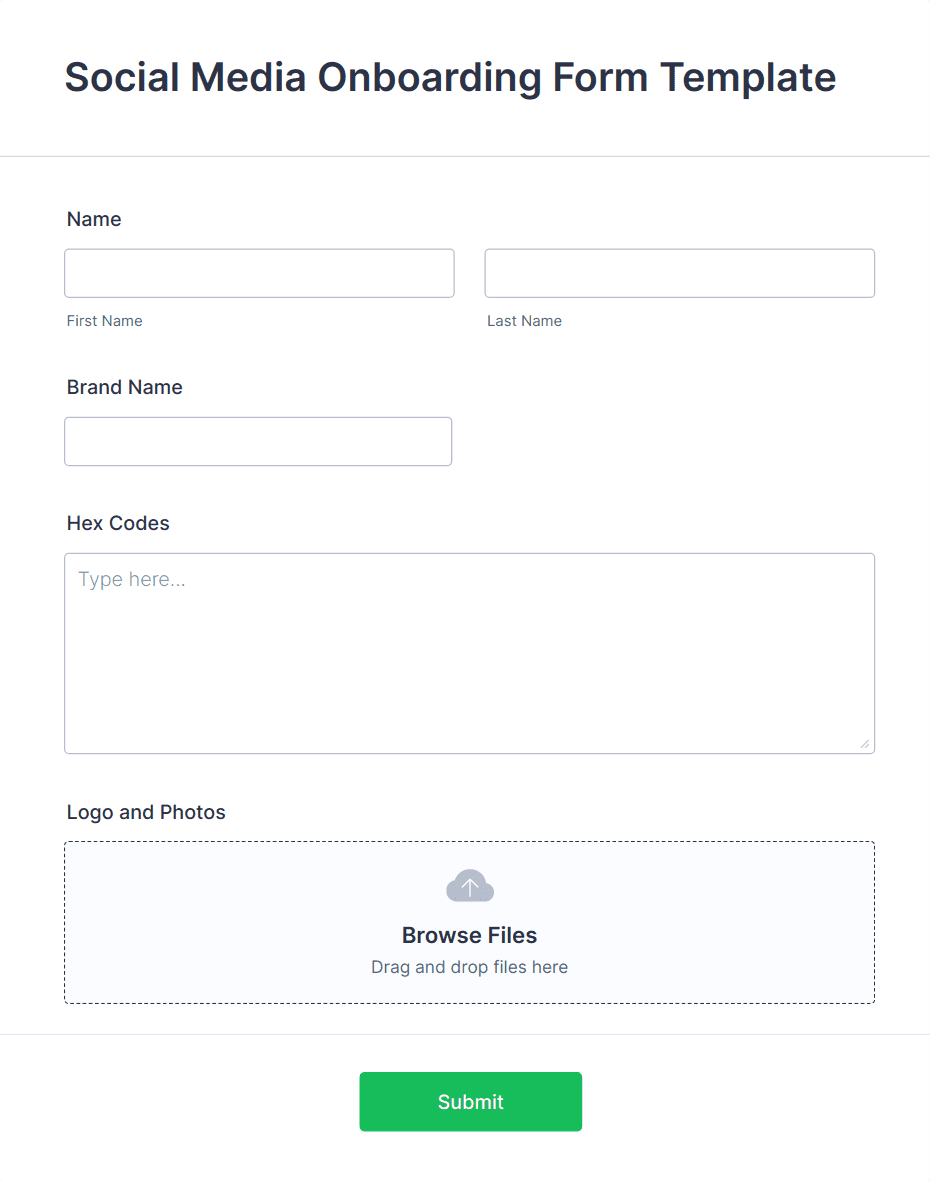Viewport: 930px width, 1181px height.
Task: Click the Logo and Photos heading
Action: (146, 812)
